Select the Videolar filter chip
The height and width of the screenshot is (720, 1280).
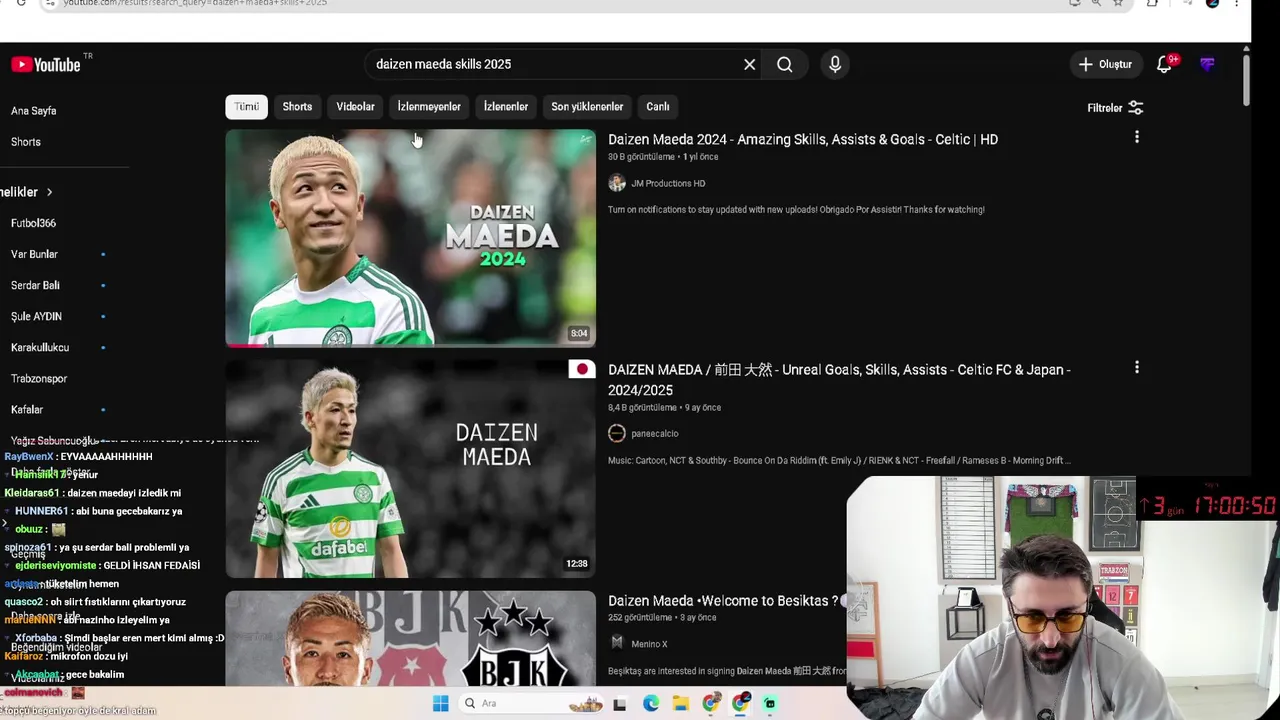(x=355, y=107)
